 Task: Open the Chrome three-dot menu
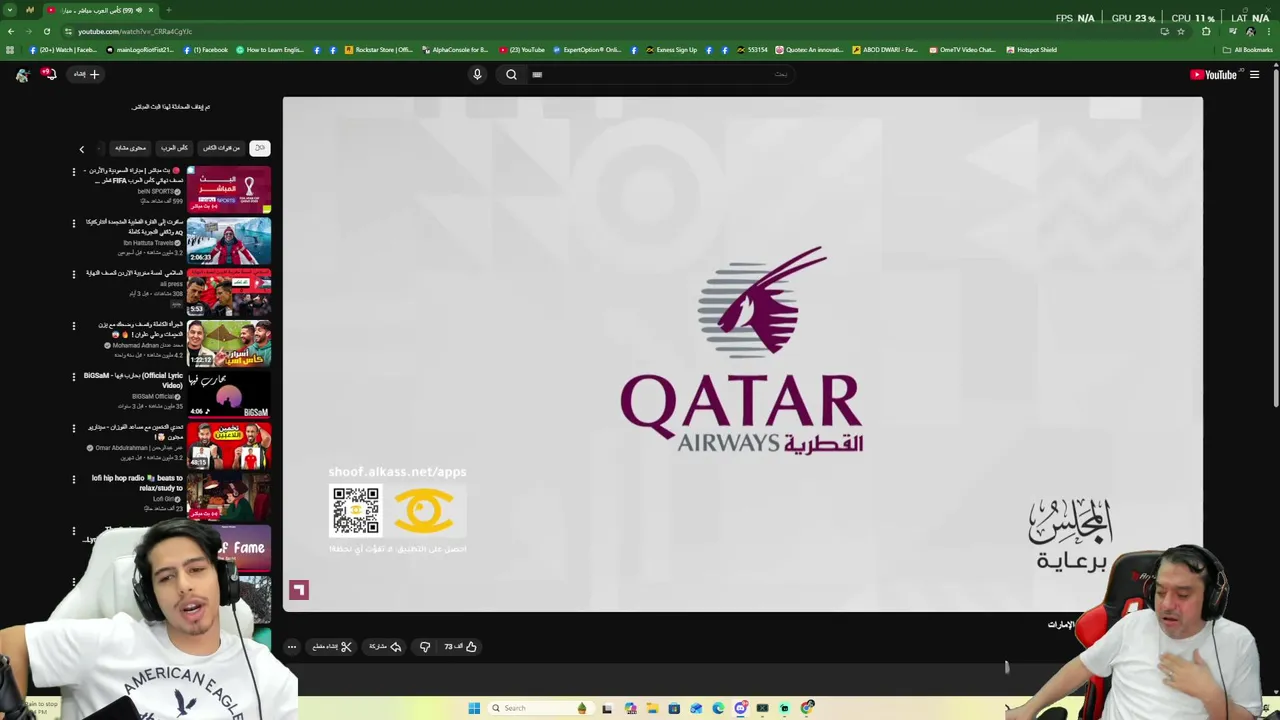1269,31
